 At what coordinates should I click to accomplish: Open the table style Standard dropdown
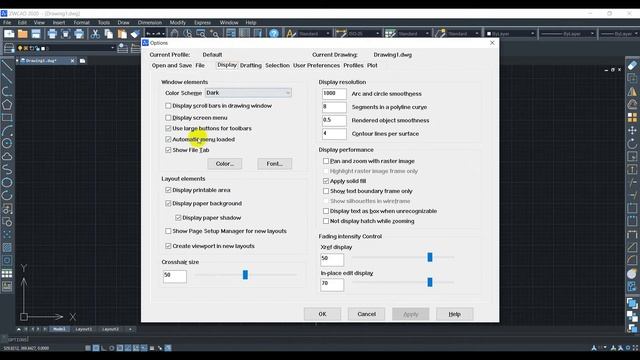pos(413,33)
